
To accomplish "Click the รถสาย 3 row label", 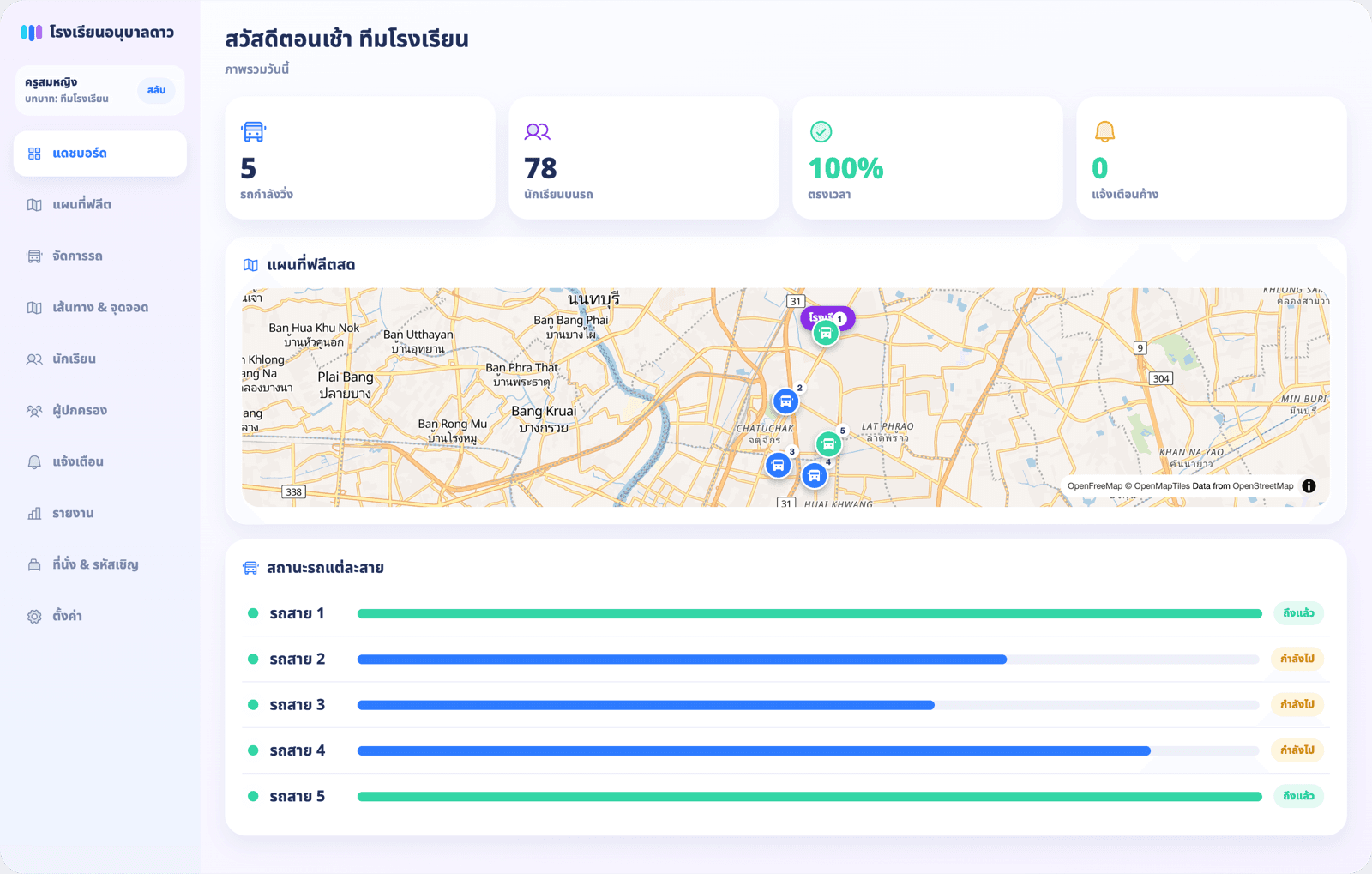I will tap(298, 705).
